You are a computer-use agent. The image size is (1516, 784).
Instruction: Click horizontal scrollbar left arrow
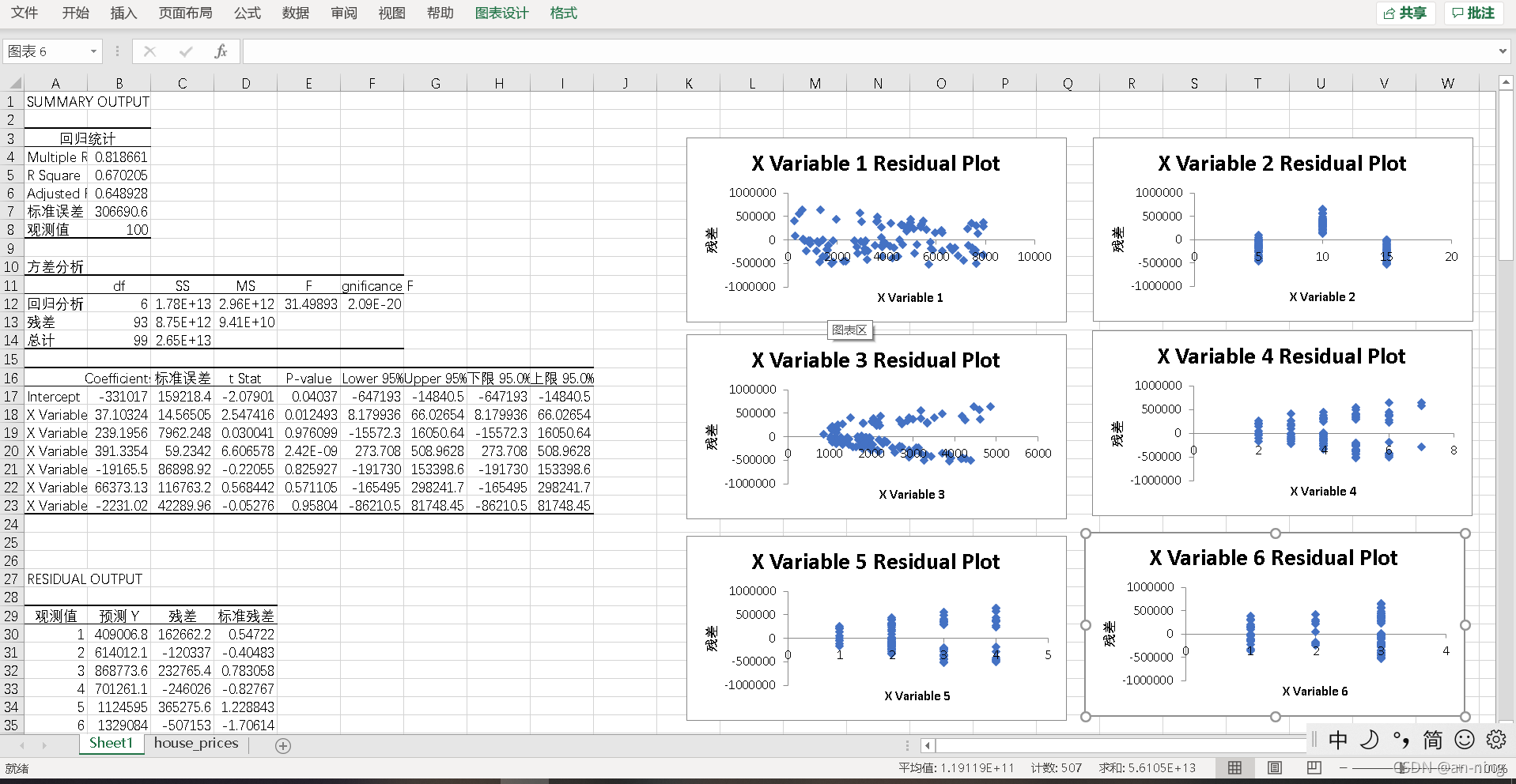928,745
